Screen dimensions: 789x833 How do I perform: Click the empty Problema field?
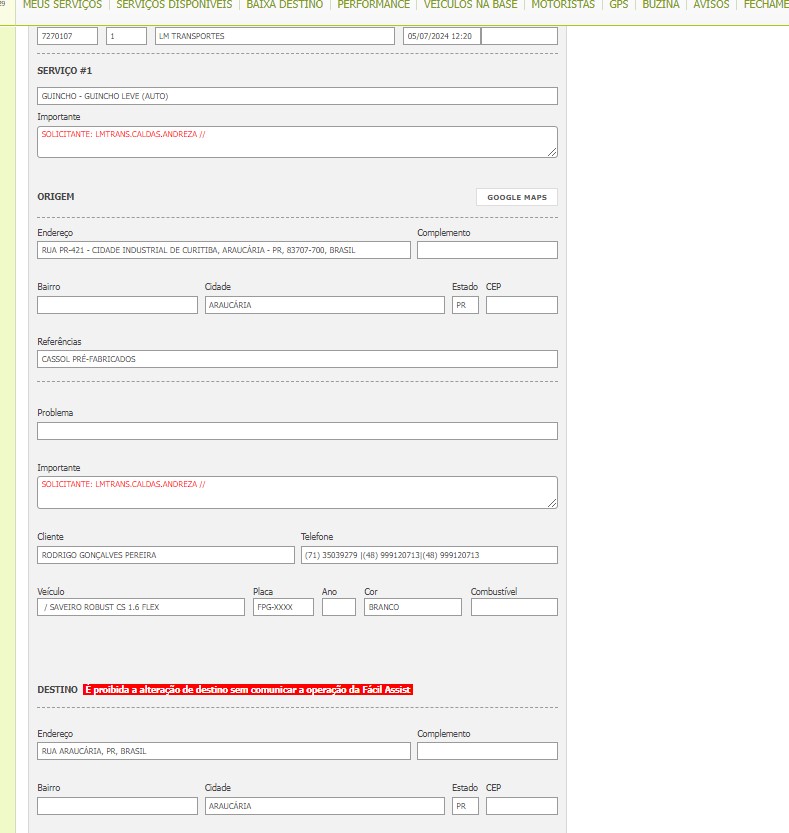coord(298,431)
